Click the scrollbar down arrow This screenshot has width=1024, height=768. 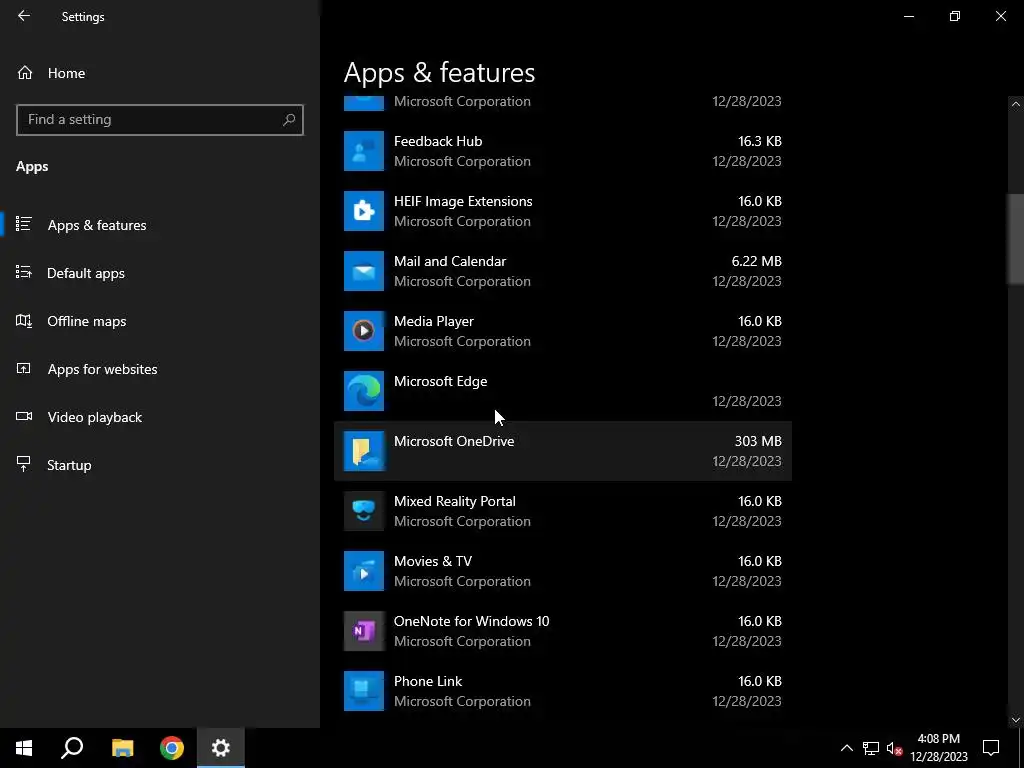click(x=1016, y=720)
